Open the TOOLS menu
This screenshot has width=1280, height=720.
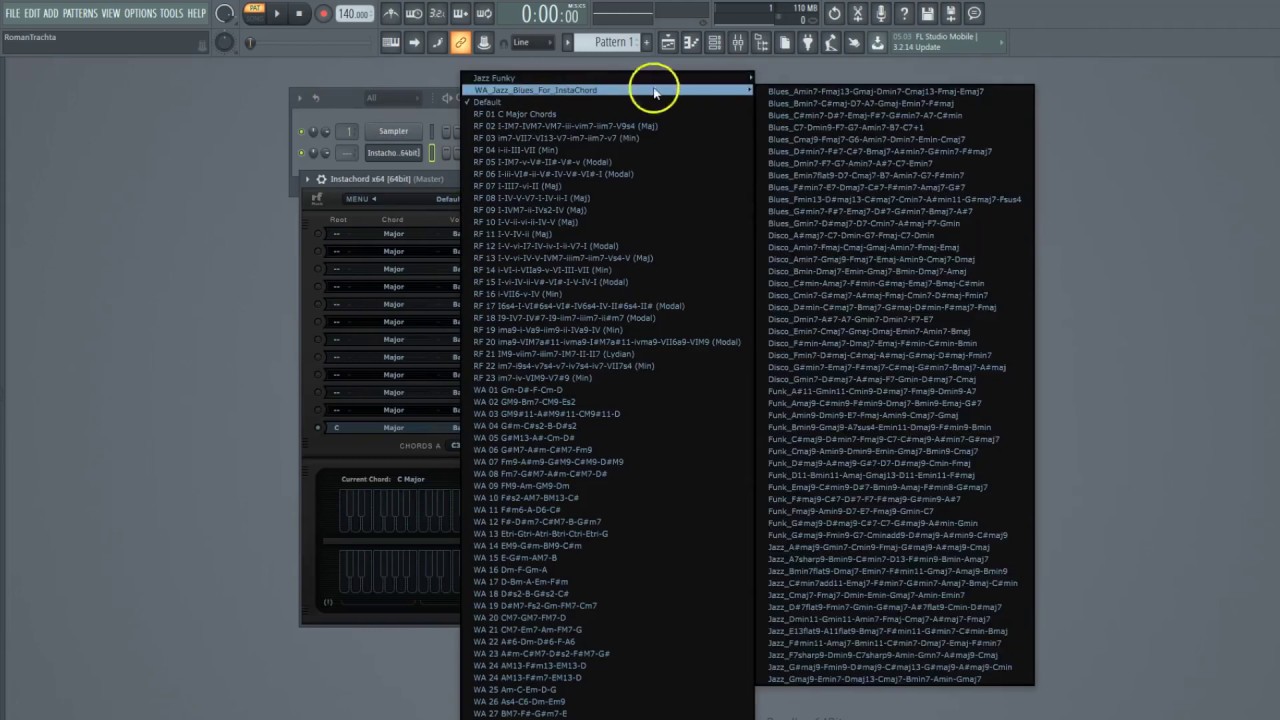[x=172, y=13]
